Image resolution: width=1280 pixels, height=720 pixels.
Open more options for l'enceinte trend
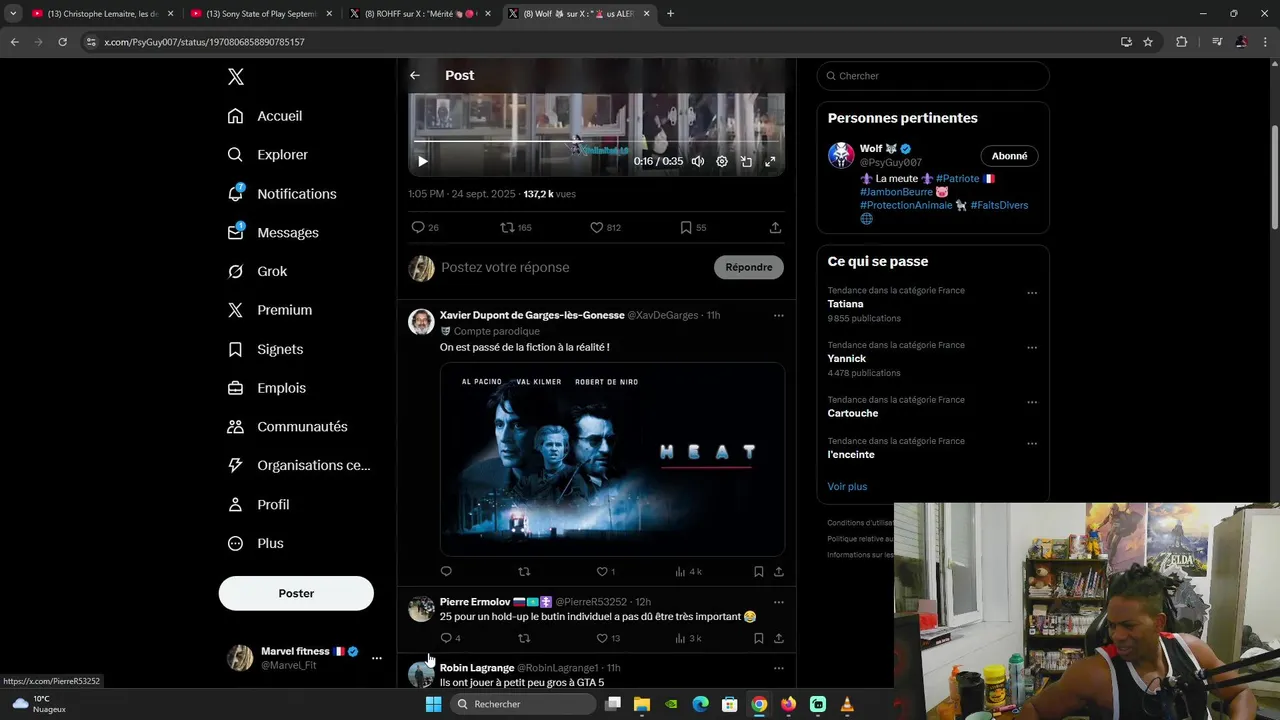[1032, 444]
